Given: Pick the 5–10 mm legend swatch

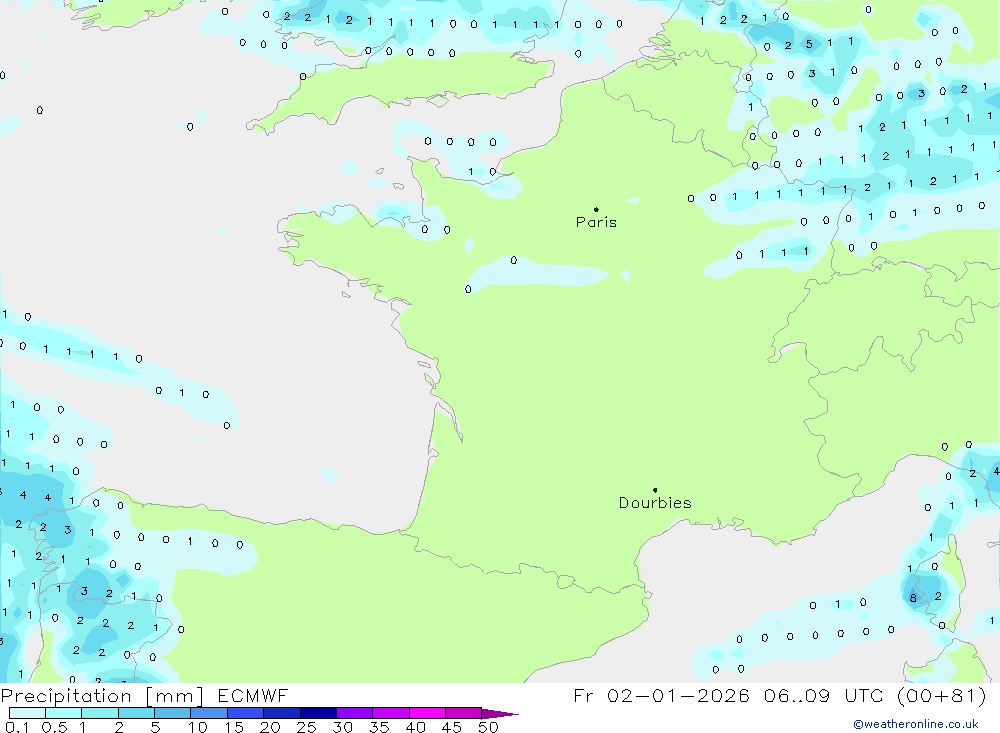Looking at the screenshot, I should click(172, 713).
